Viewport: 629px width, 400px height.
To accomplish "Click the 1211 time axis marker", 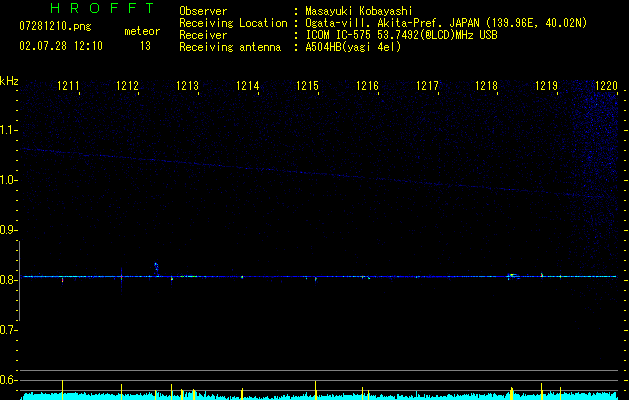I will click(68, 85).
